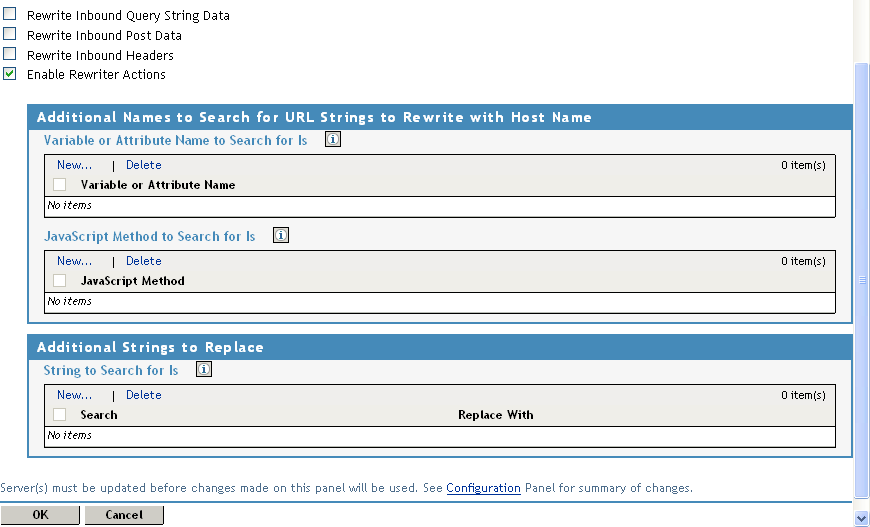The width and height of the screenshot is (870, 527).
Task: Click the scroll down arrow on scrollbar
Action: coord(862,518)
